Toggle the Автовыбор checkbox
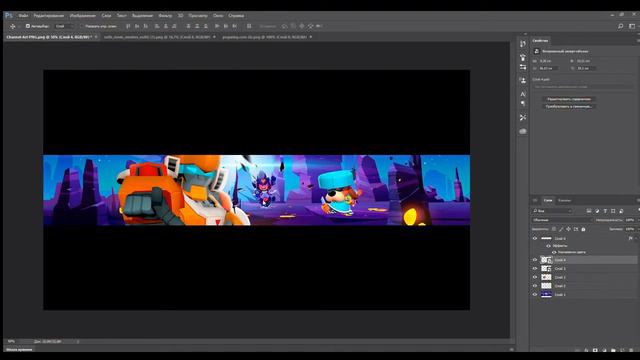The height and width of the screenshot is (360, 640). [x=28, y=26]
